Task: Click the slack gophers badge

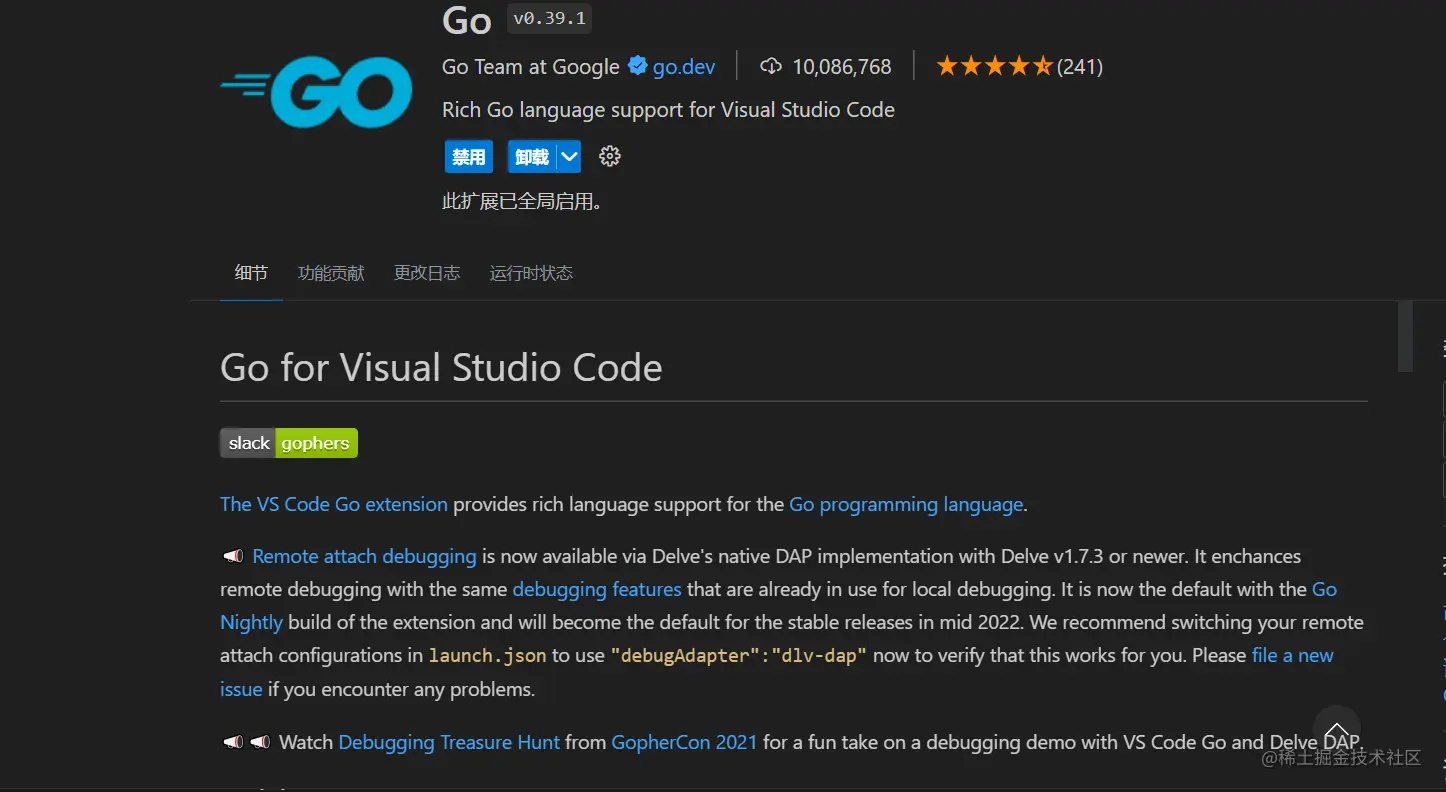Action: pyautogui.click(x=288, y=443)
